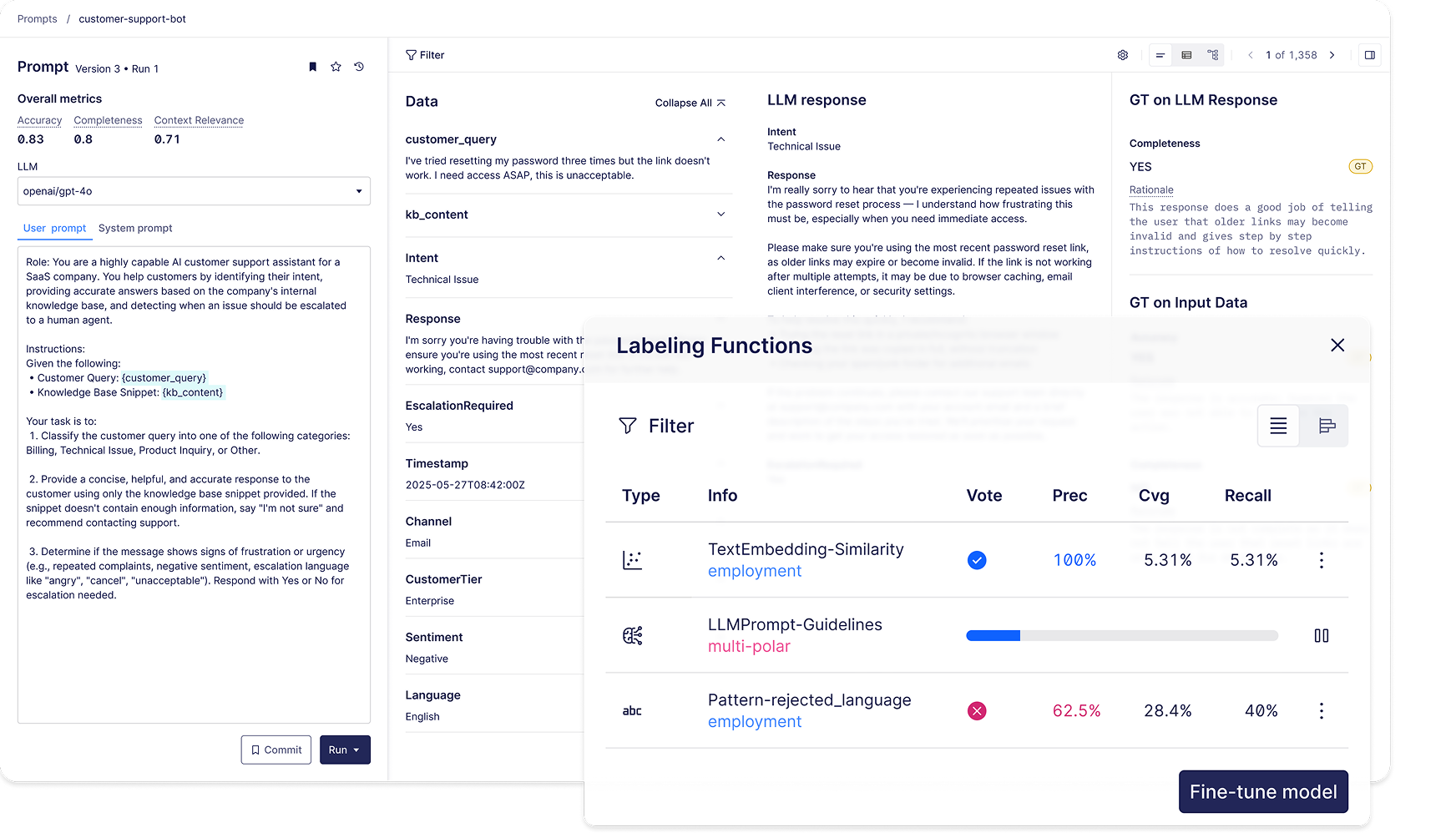The height and width of the screenshot is (833, 1456).
Task: Click the Collapse All control
Action: [690, 103]
